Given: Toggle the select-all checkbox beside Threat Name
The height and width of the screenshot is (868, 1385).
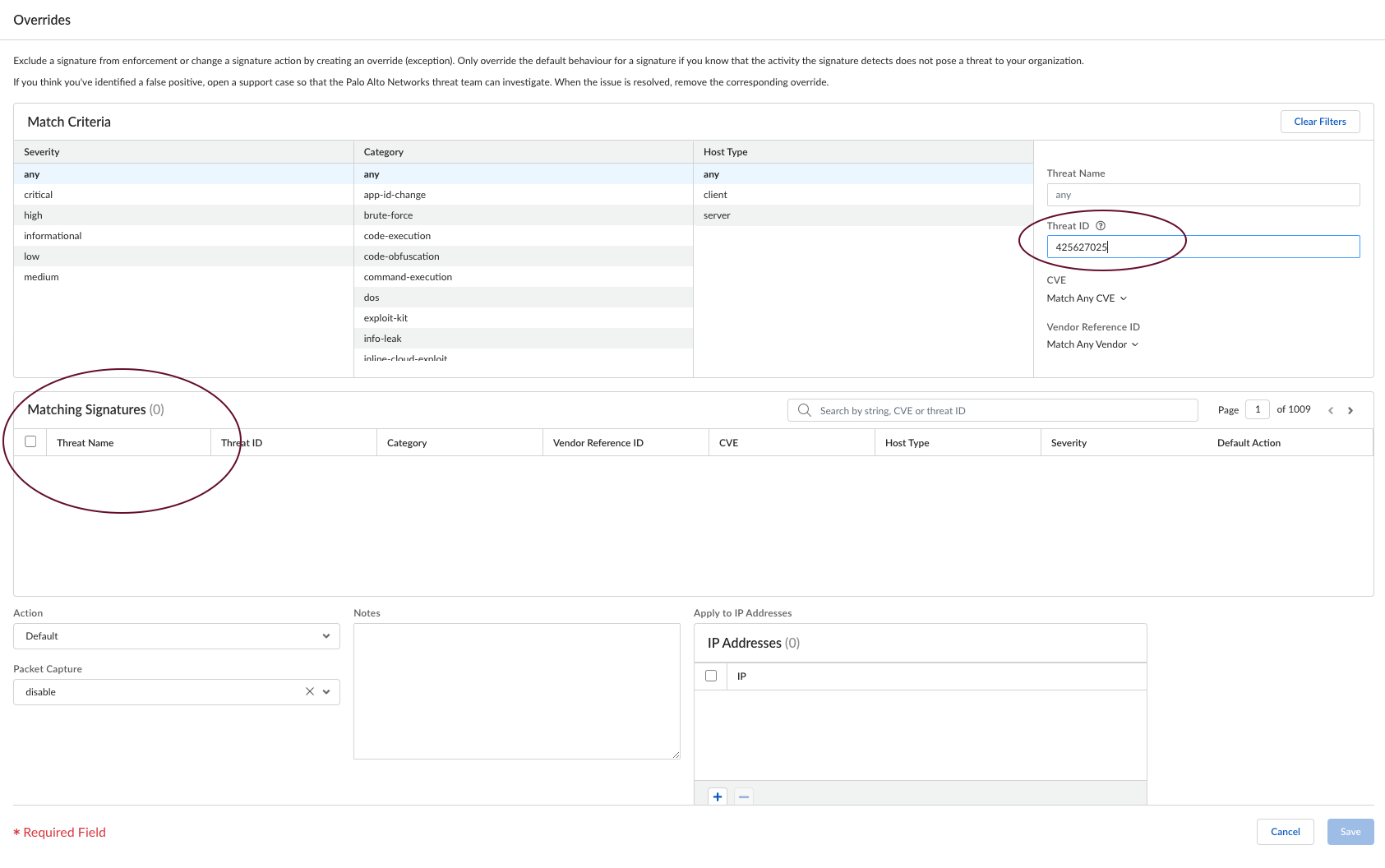Looking at the screenshot, I should coord(30,441).
